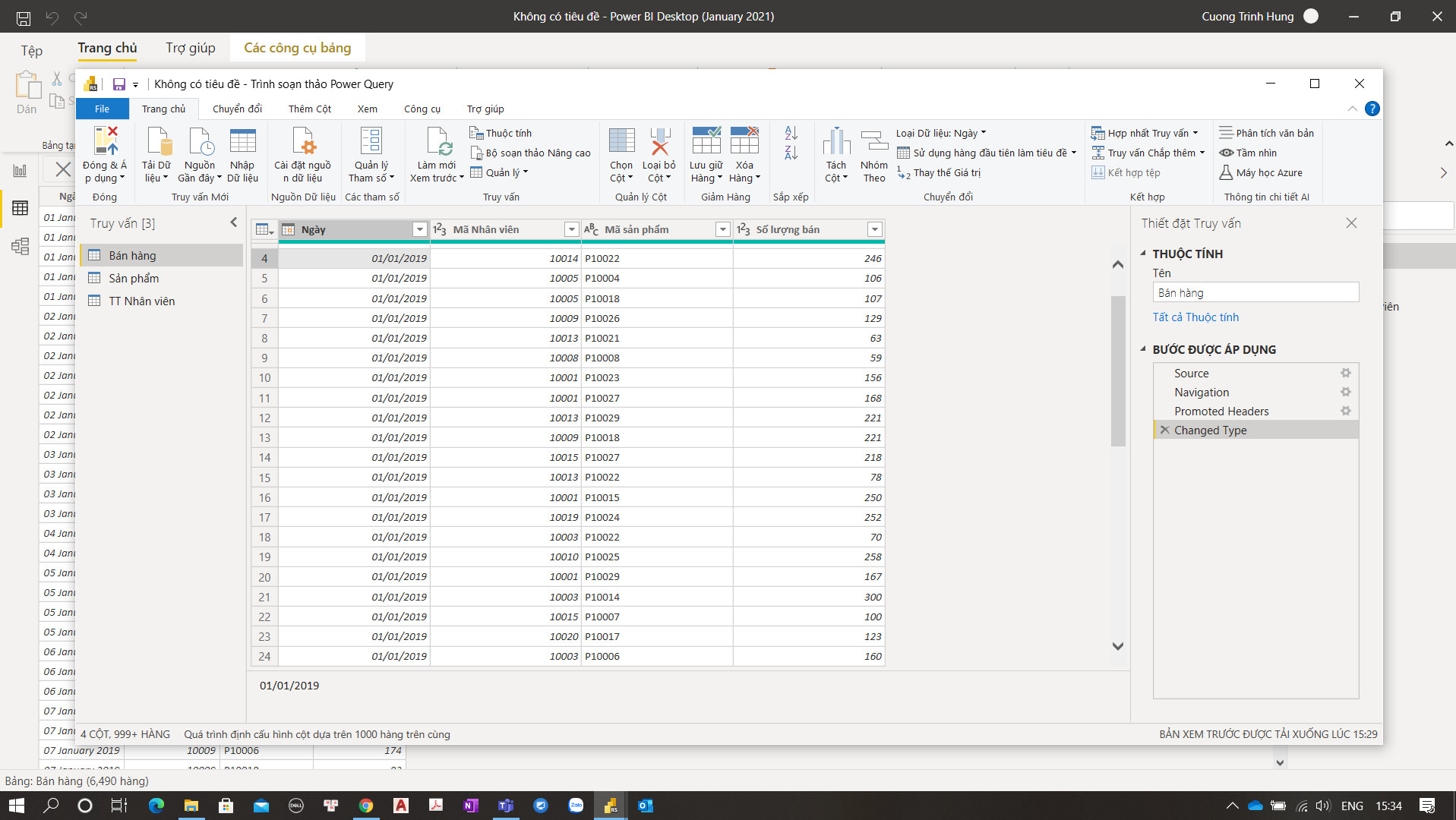The width and height of the screenshot is (1456, 820).
Task: Open Report view icon in Power BI sidebar
Action: tap(21, 170)
